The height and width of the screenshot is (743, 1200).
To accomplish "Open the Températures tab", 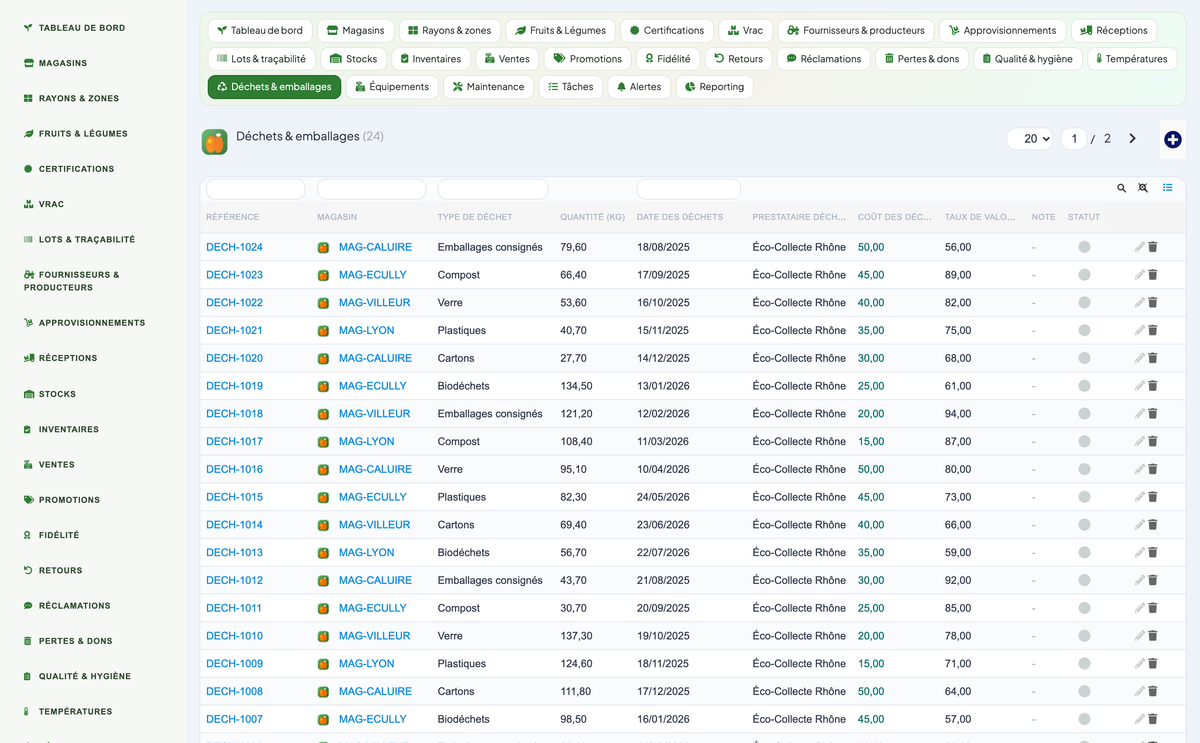I will coord(1131,59).
